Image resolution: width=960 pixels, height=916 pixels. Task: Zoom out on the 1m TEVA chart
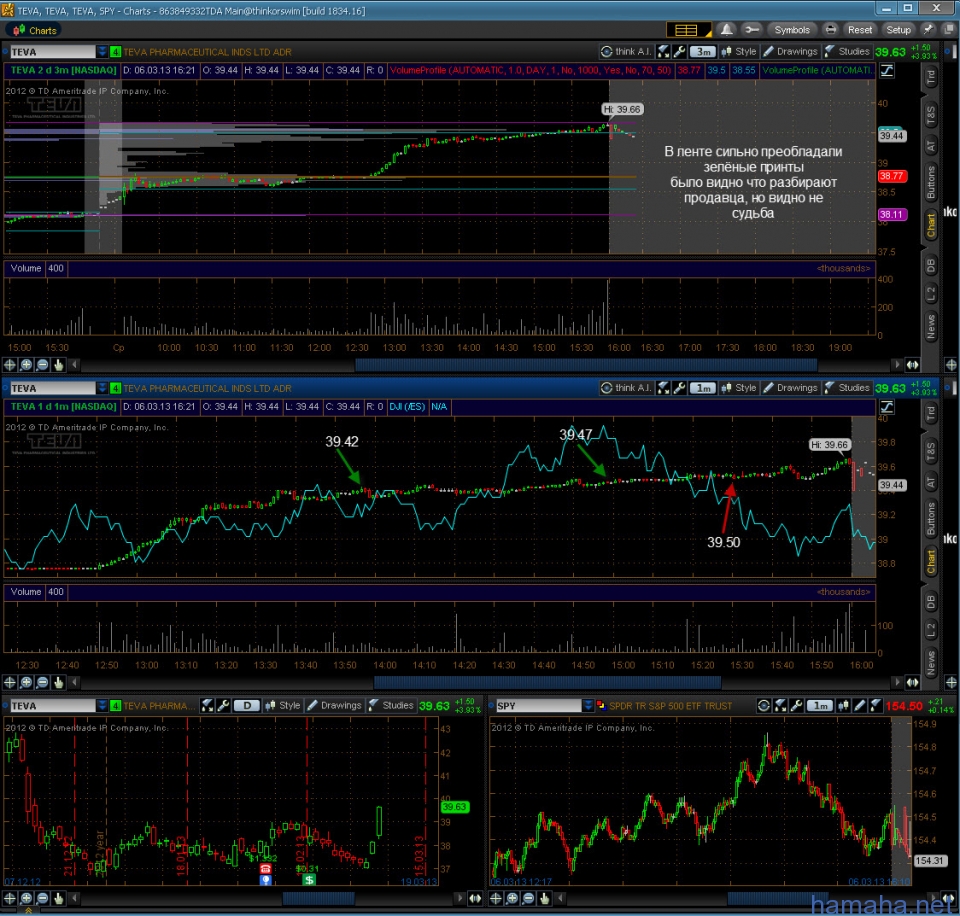(x=42, y=682)
